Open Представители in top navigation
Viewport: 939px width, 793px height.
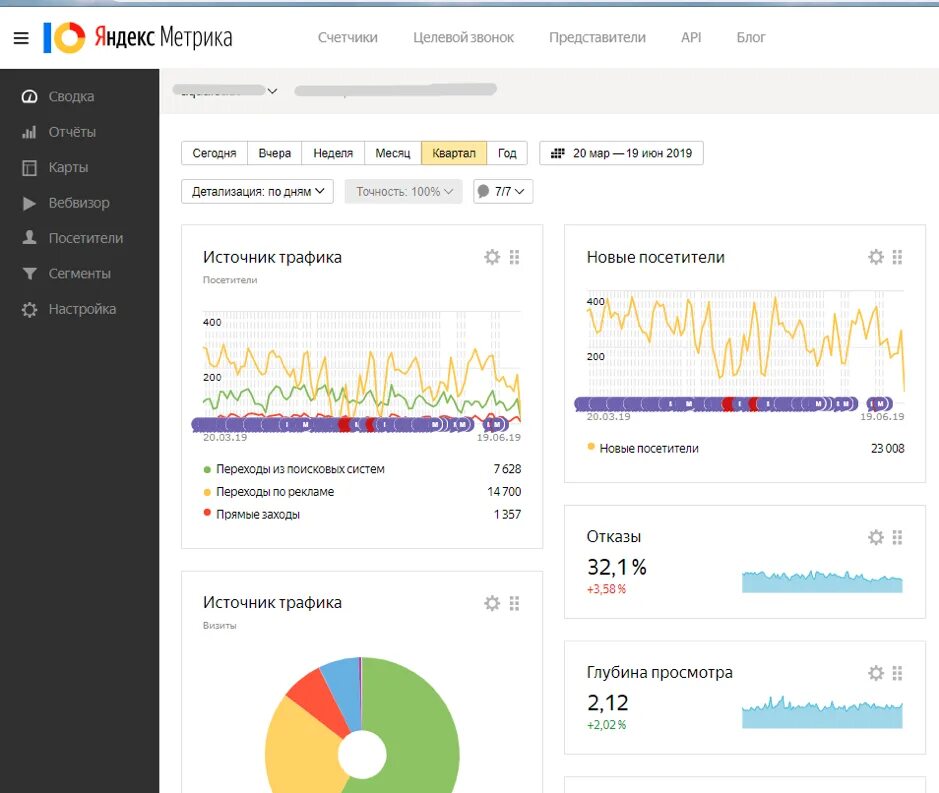[x=598, y=38]
